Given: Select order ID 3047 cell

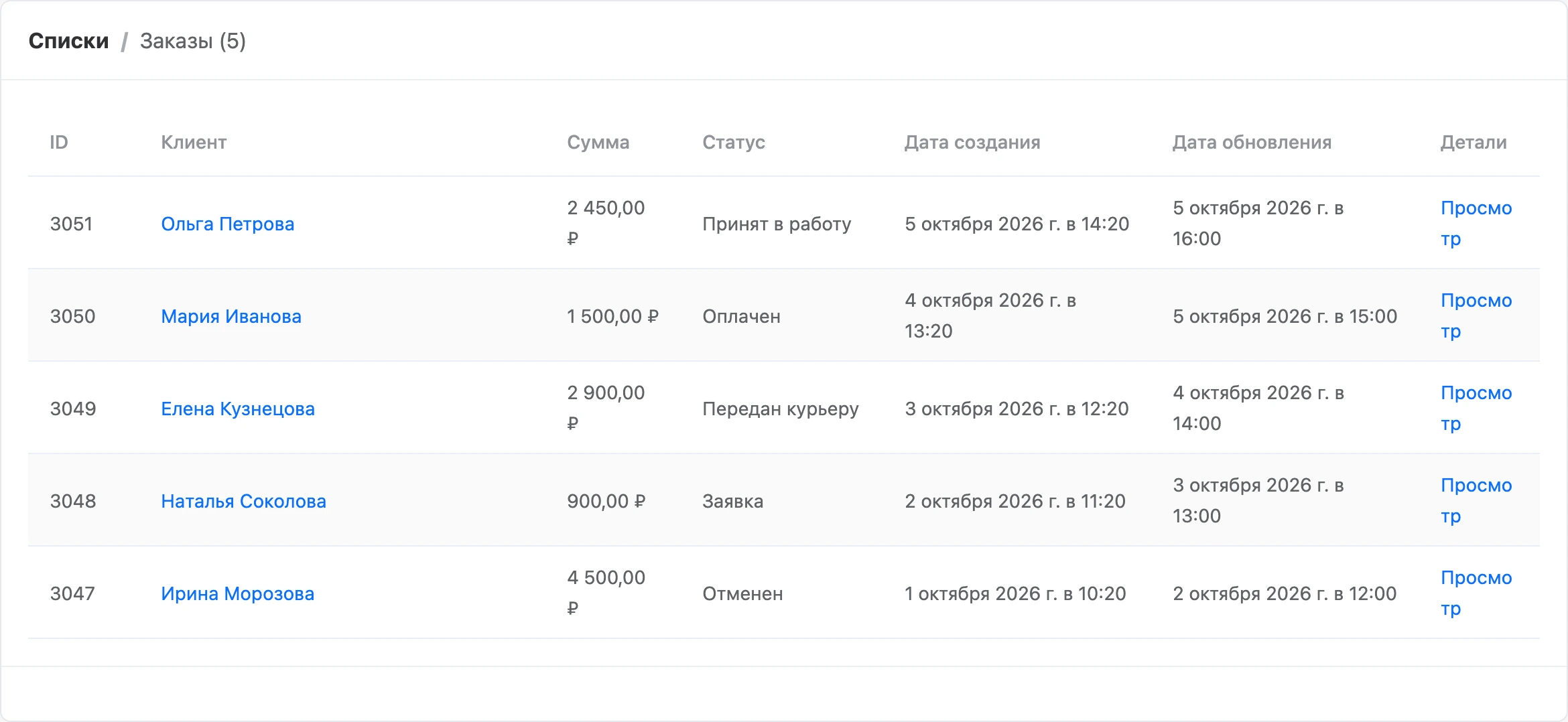Looking at the screenshot, I should [x=72, y=593].
